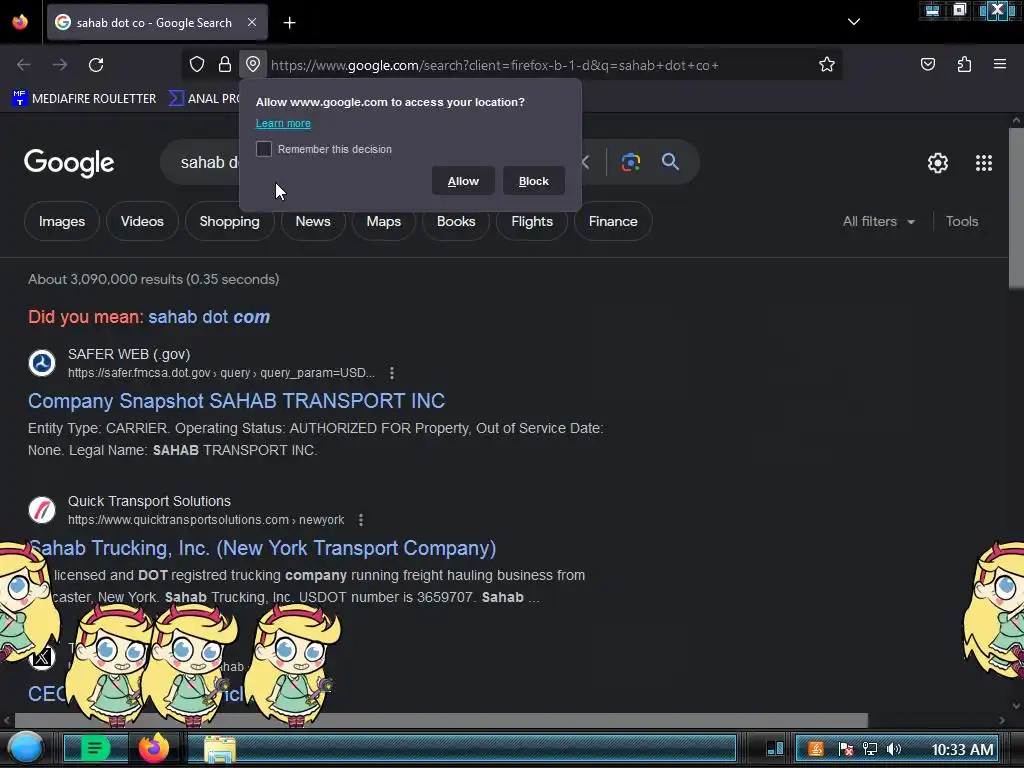Click the 10:33 AM system clock

click(x=962, y=750)
